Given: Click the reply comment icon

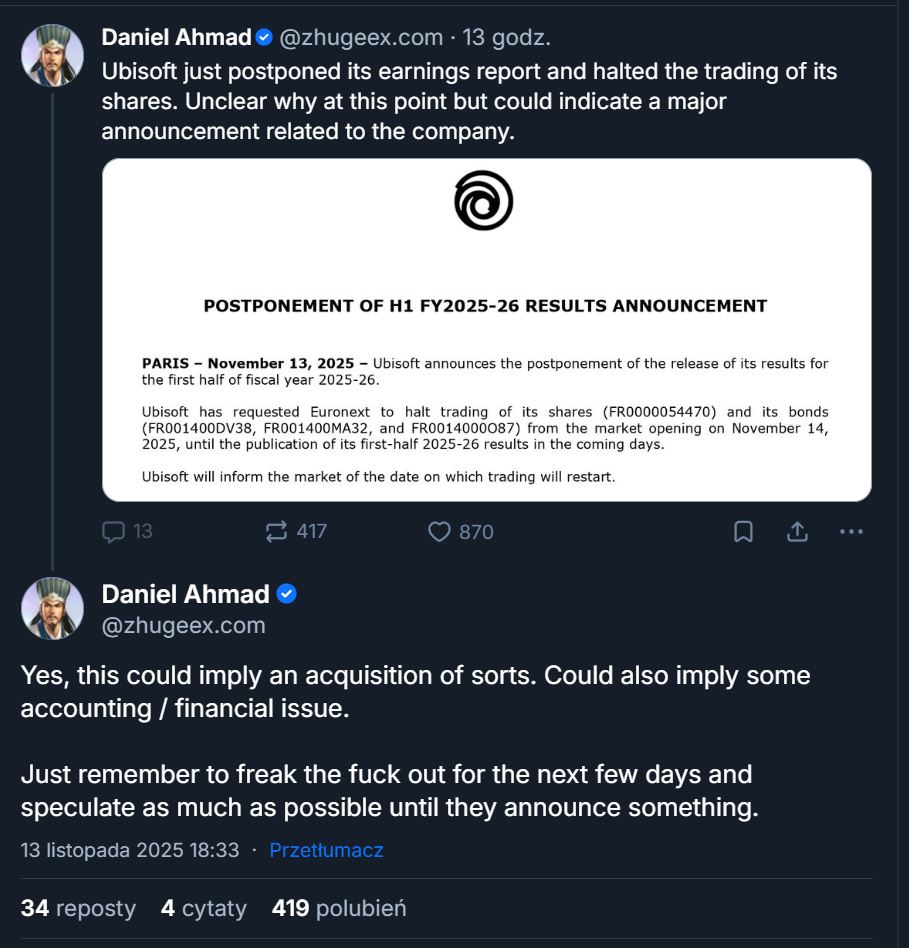Looking at the screenshot, I should 114,532.
